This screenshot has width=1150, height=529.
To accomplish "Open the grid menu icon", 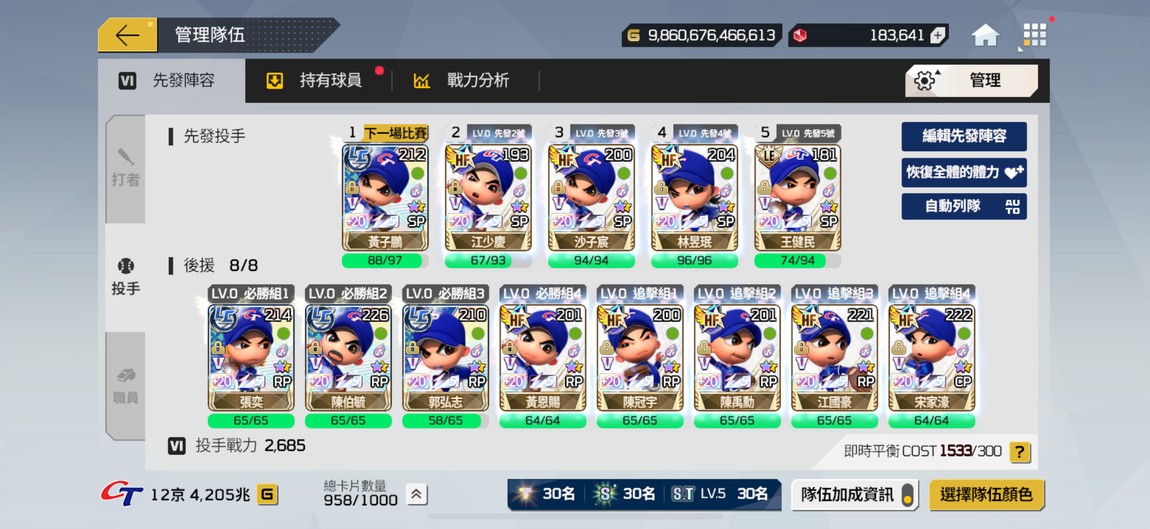I will coord(1035,35).
